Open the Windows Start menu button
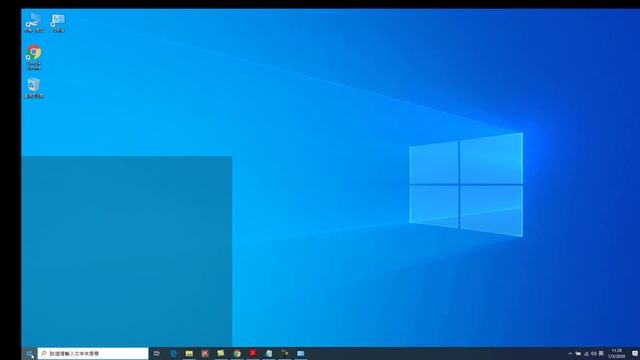The height and width of the screenshot is (360, 640). click(29, 353)
